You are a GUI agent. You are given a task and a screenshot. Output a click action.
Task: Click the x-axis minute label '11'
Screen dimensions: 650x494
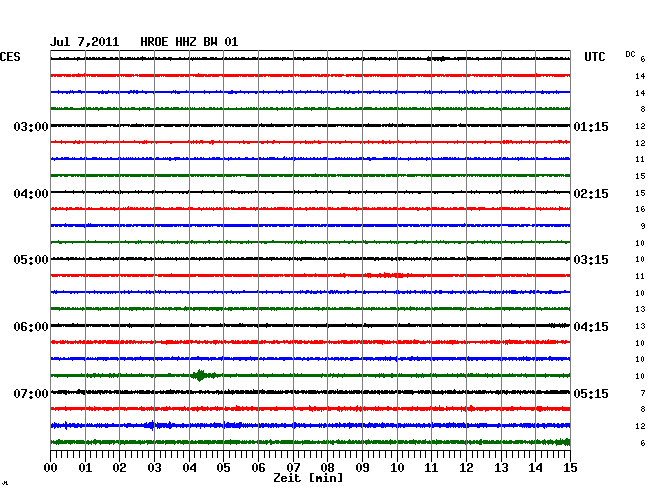pyautogui.click(x=431, y=467)
